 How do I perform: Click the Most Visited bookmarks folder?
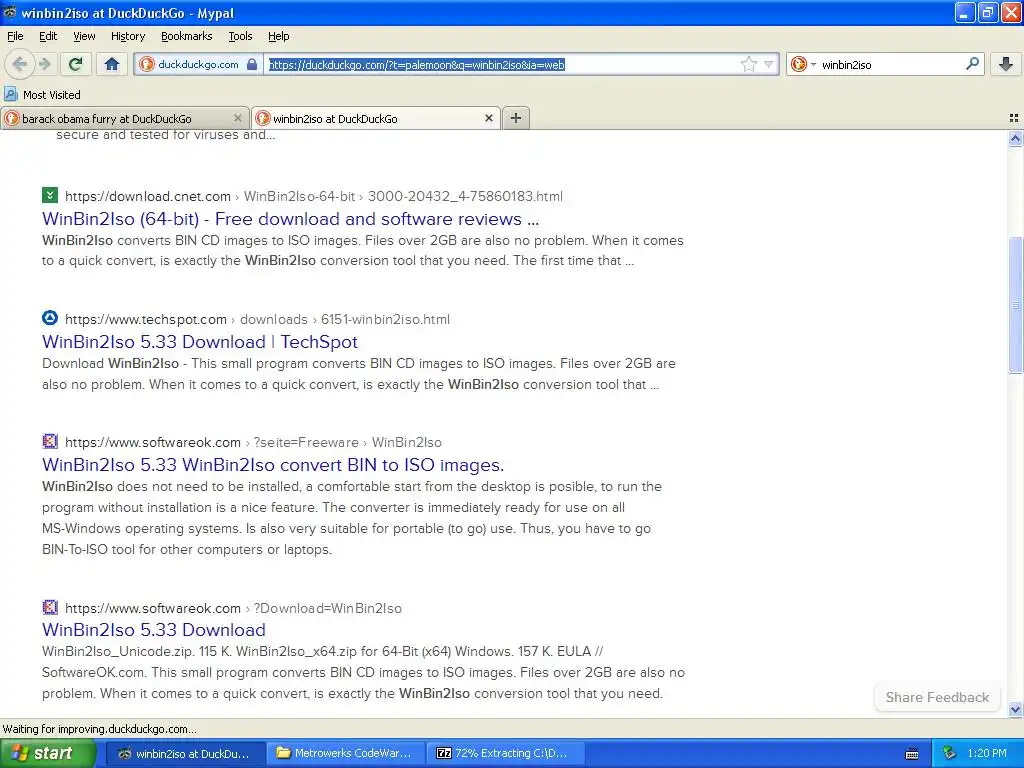pyautogui.click(x=42, y=95)
